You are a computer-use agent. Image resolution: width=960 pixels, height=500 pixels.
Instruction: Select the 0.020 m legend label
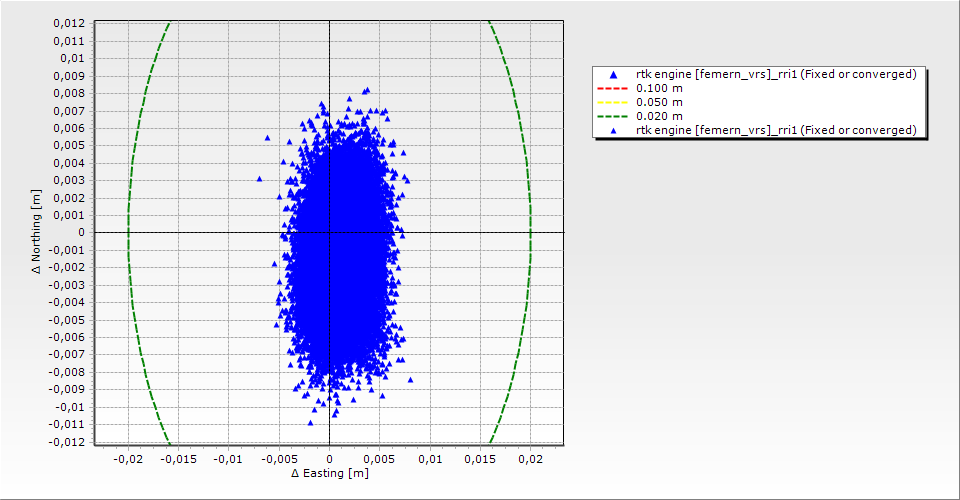[659, 116]
